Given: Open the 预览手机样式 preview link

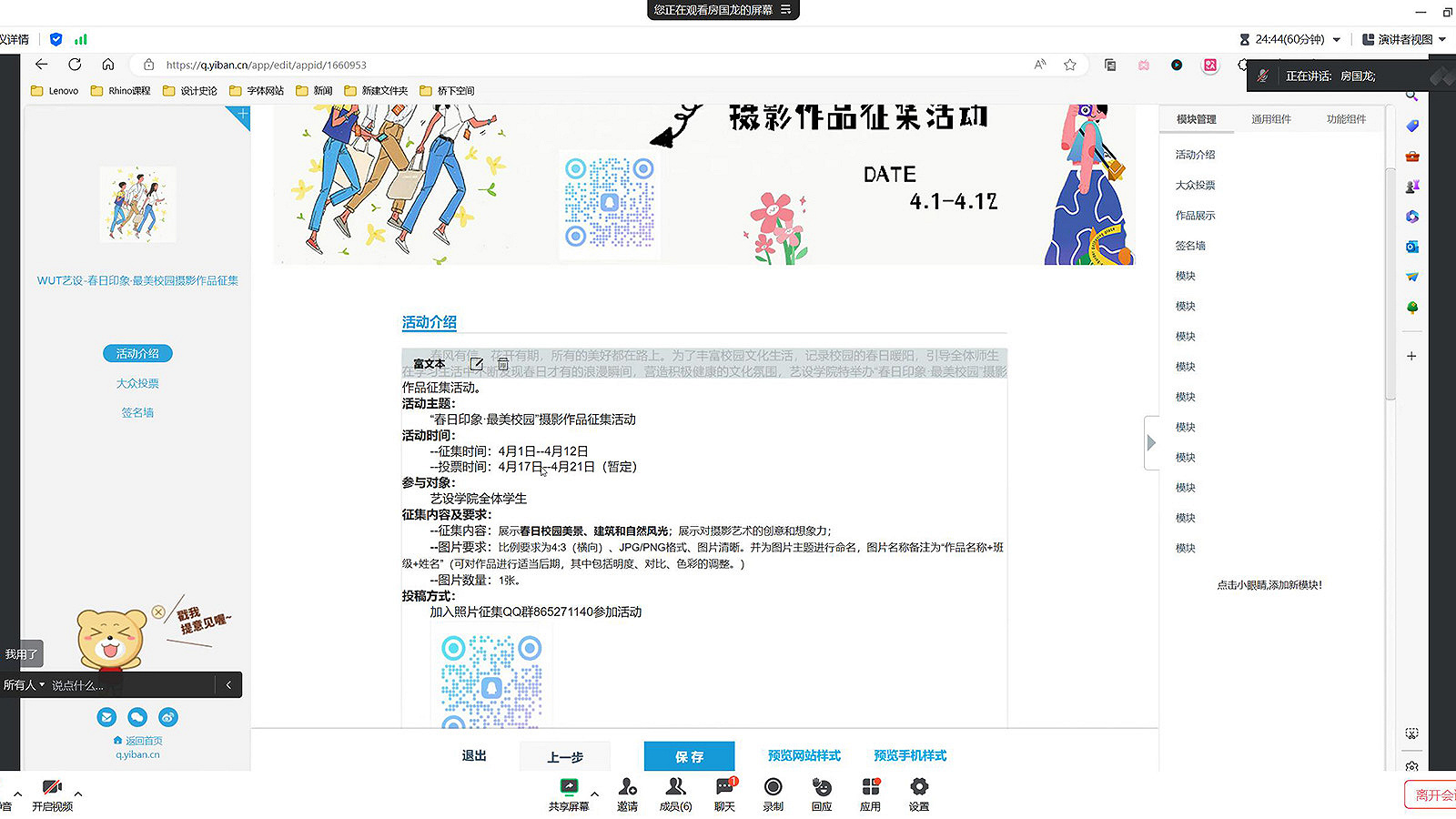Looking at the screenshot, I should [x=910, y=755].
